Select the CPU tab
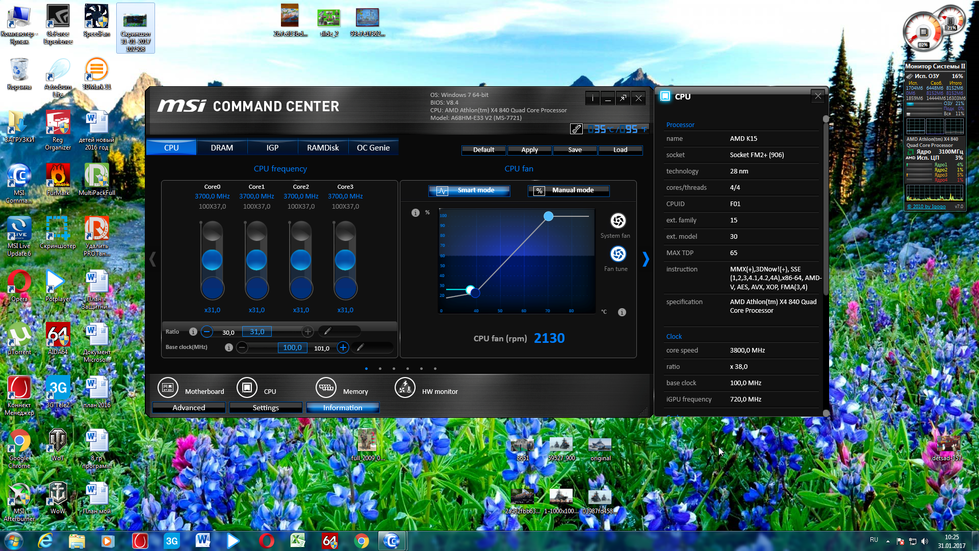The image size is (979, 551). (x=171, y=148)
